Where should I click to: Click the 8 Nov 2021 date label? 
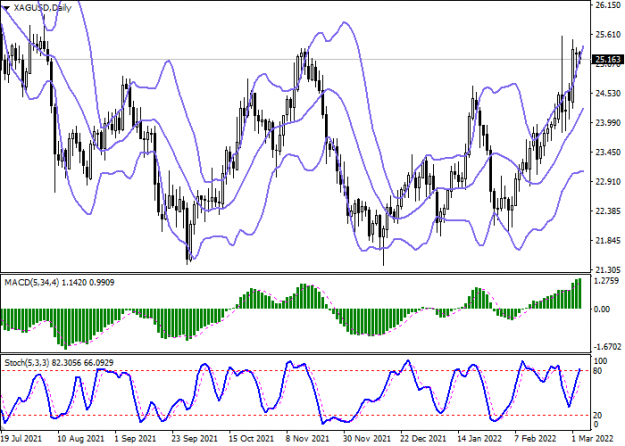(307, 439)
